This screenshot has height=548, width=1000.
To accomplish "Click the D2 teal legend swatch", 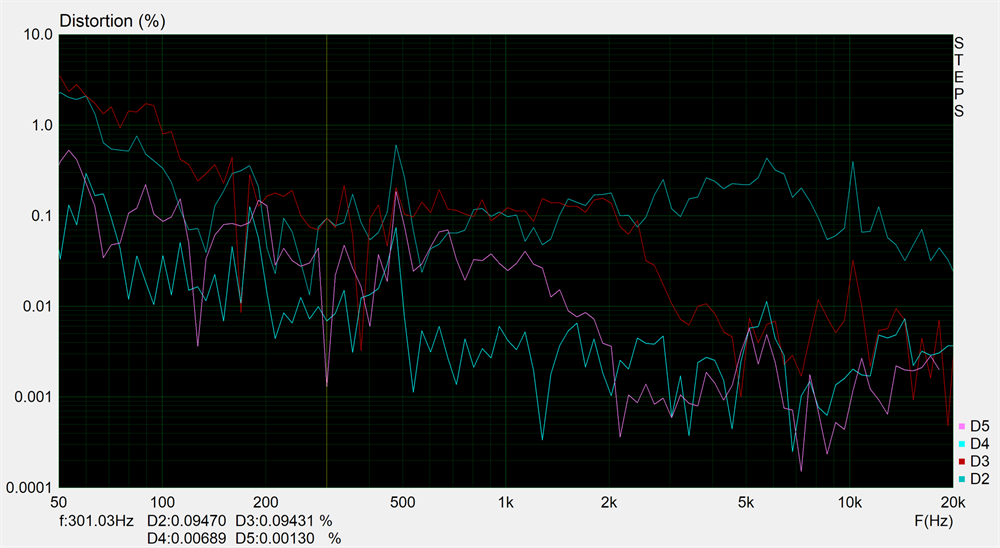I will coord(962,479).
